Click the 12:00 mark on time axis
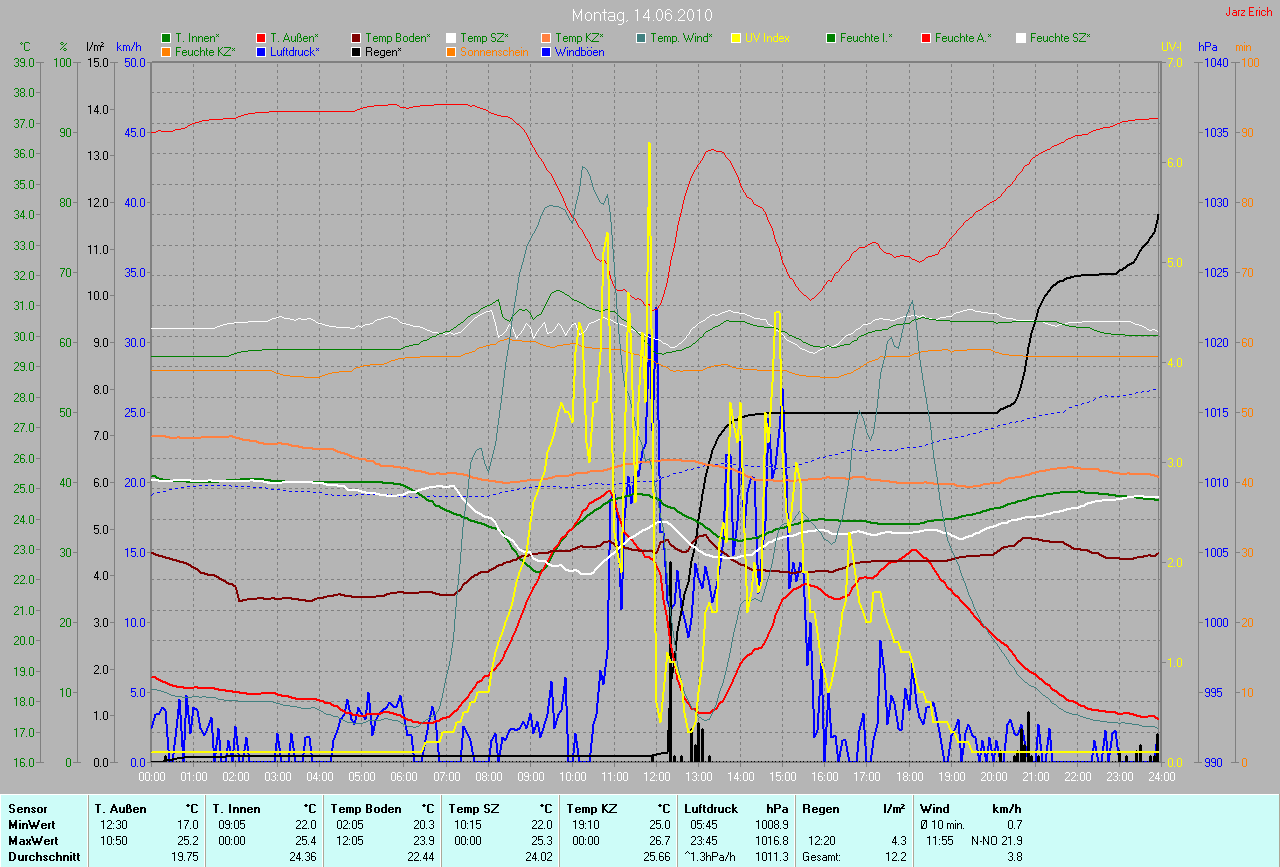1280x867 pixels. pos(656,776)
